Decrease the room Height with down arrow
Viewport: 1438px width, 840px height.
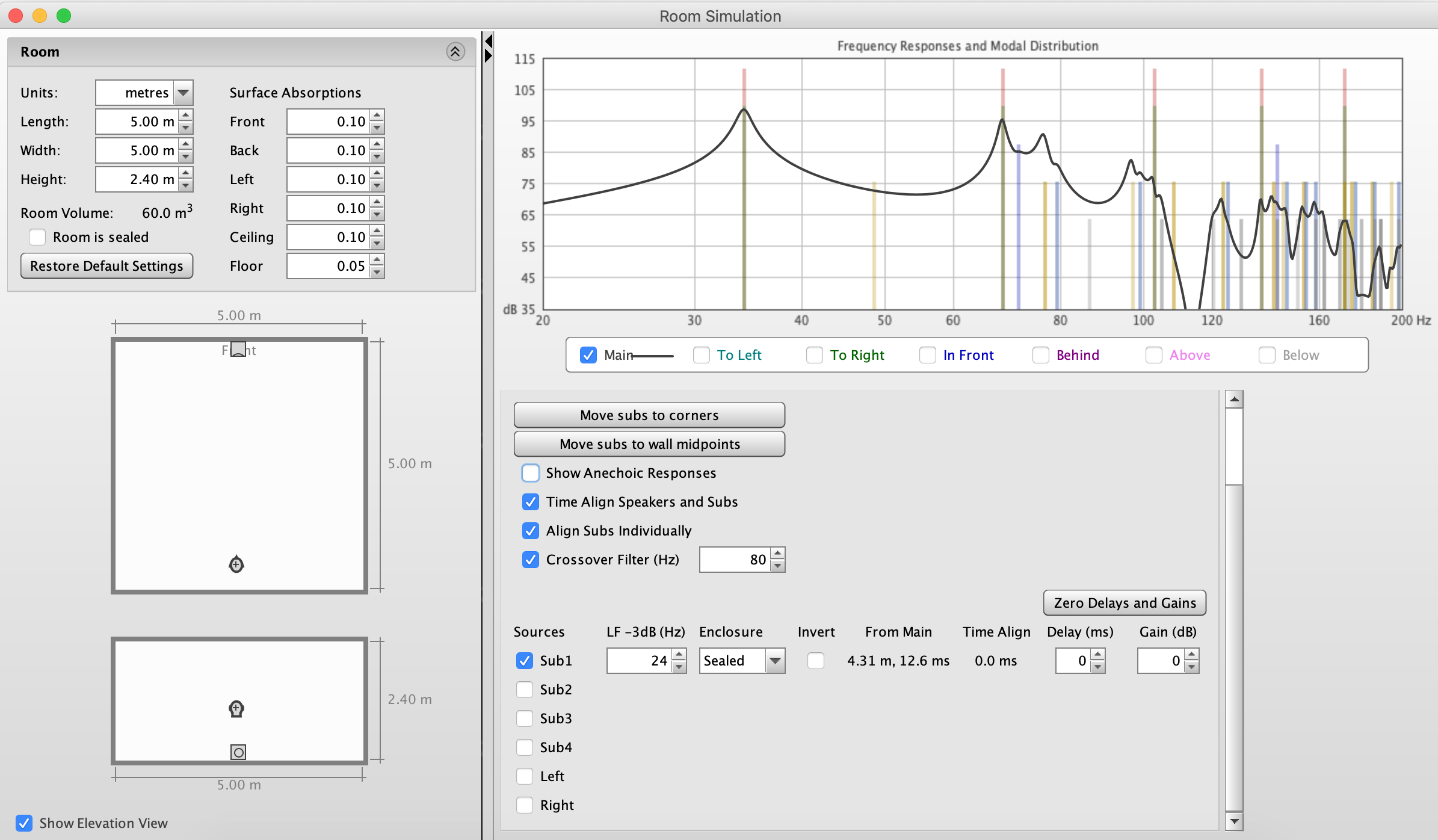(186, 185)
